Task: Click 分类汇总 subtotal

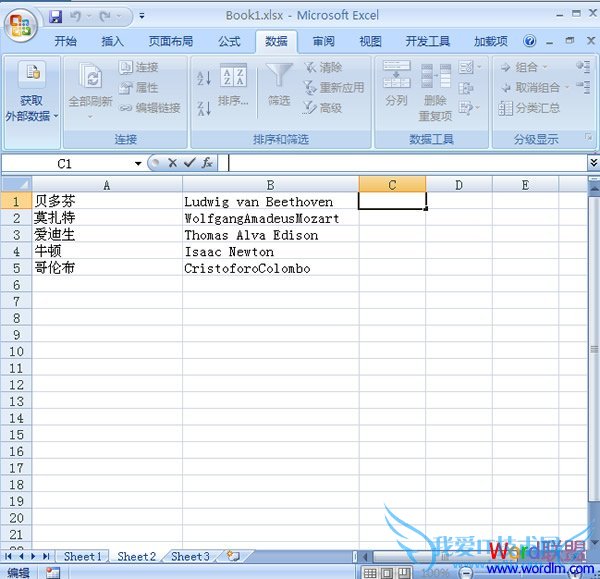Action: point(530,108)
